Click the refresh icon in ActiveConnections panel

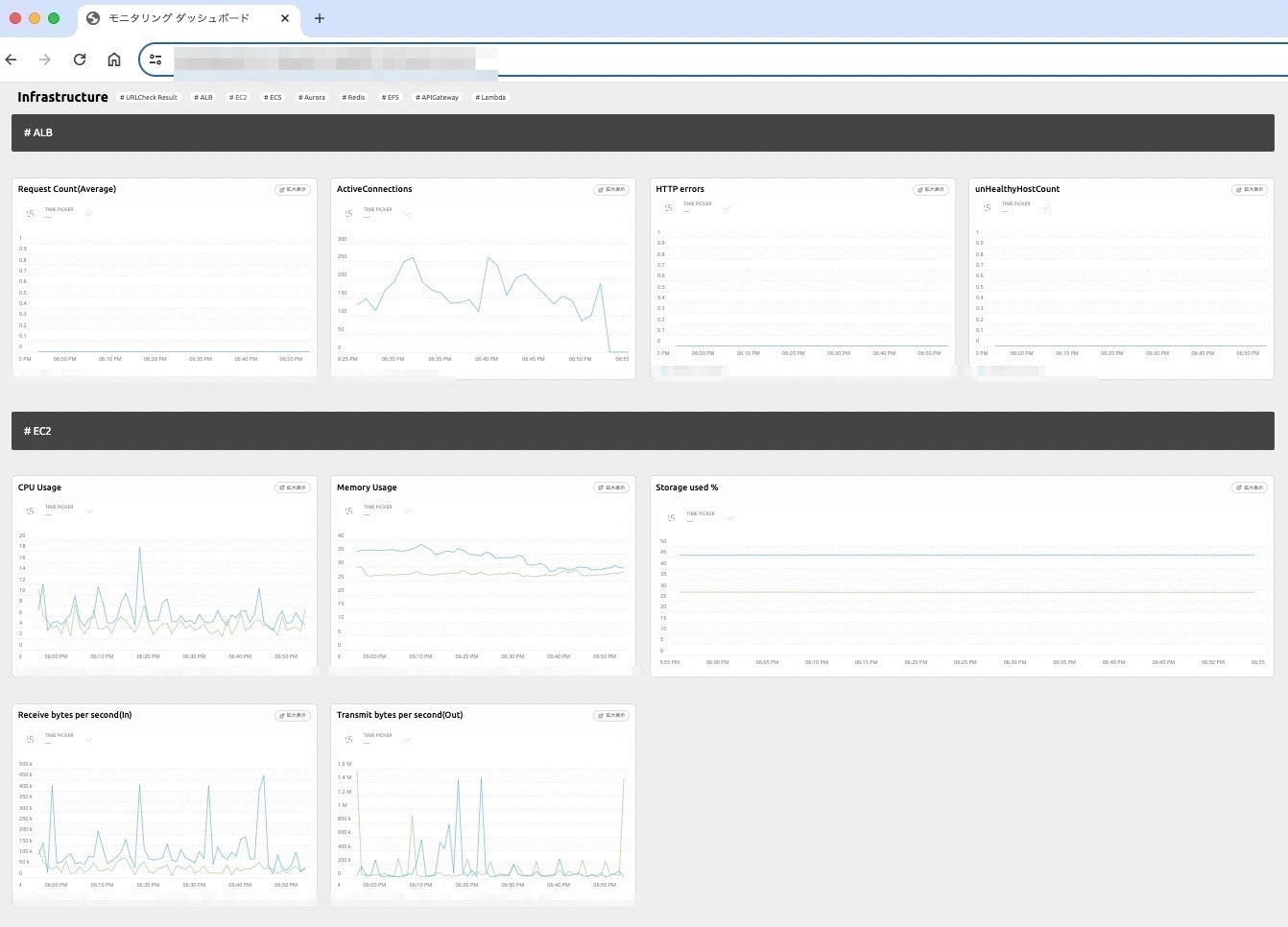point(348,214)
